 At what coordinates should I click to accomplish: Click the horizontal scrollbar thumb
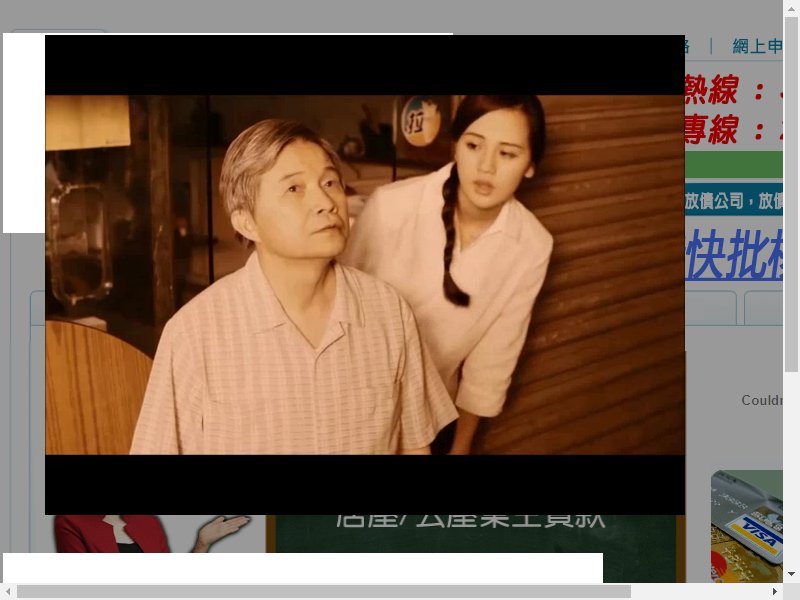324,591
